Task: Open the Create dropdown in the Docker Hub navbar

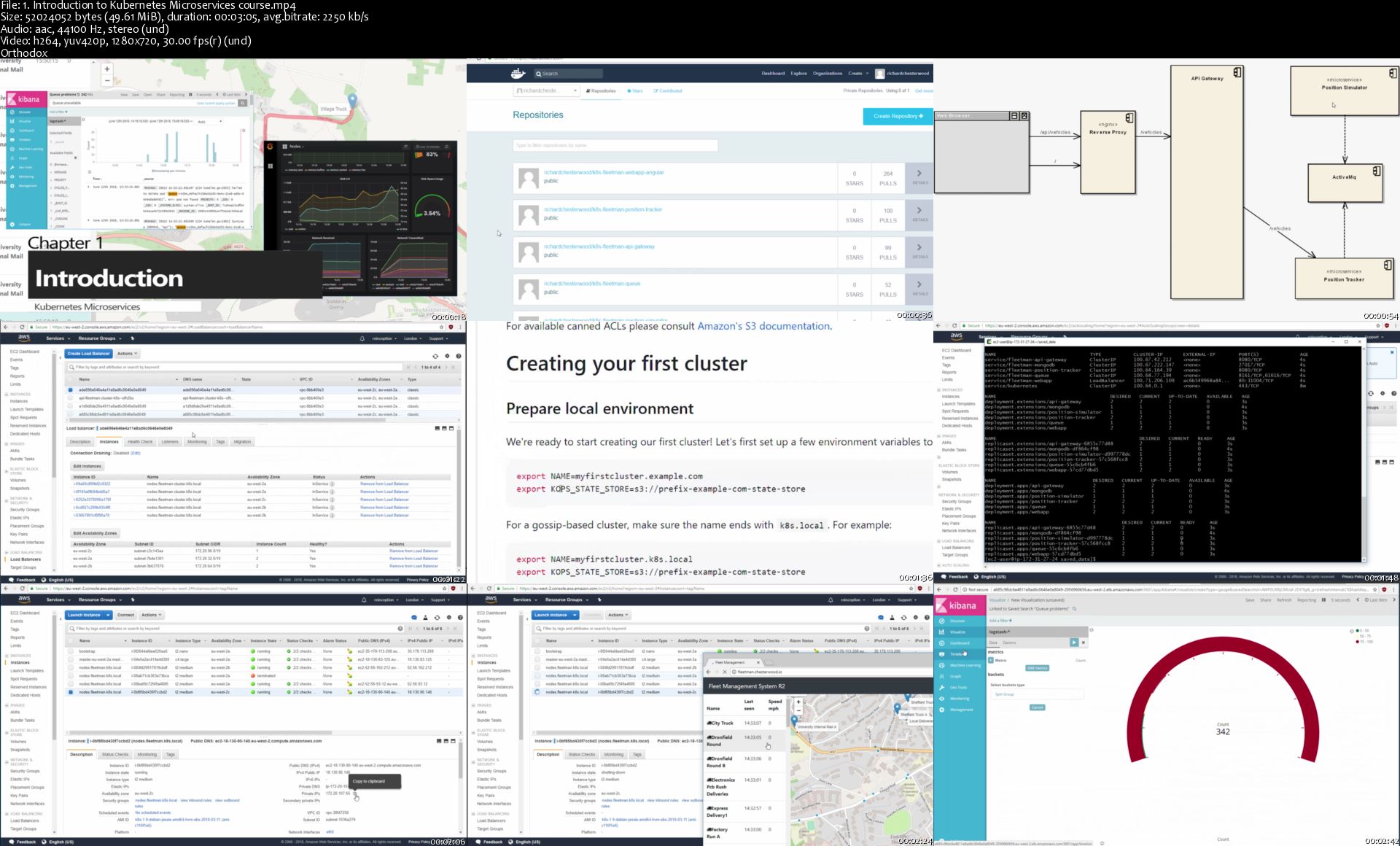Action: coord(857,74)
